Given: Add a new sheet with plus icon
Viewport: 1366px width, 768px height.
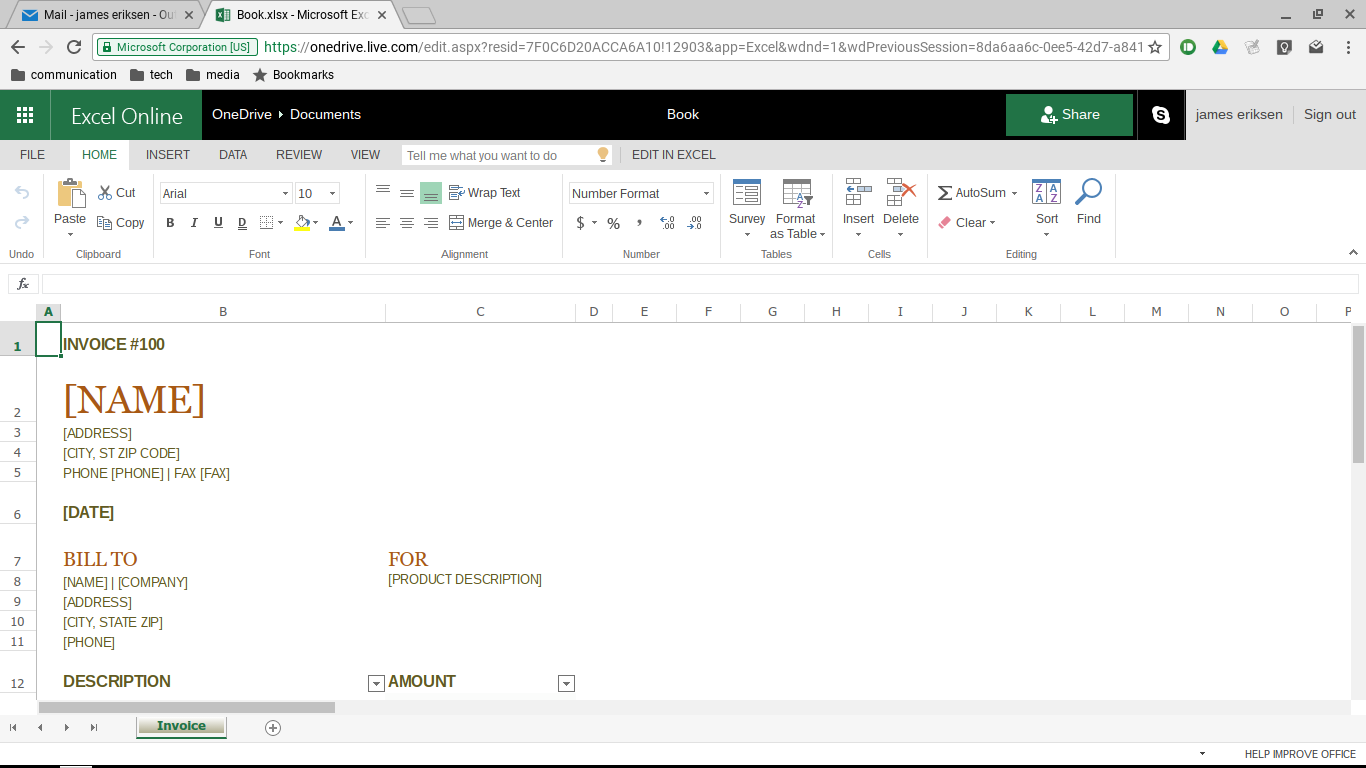Looking at the screenshot, I should tap(273, 728).
